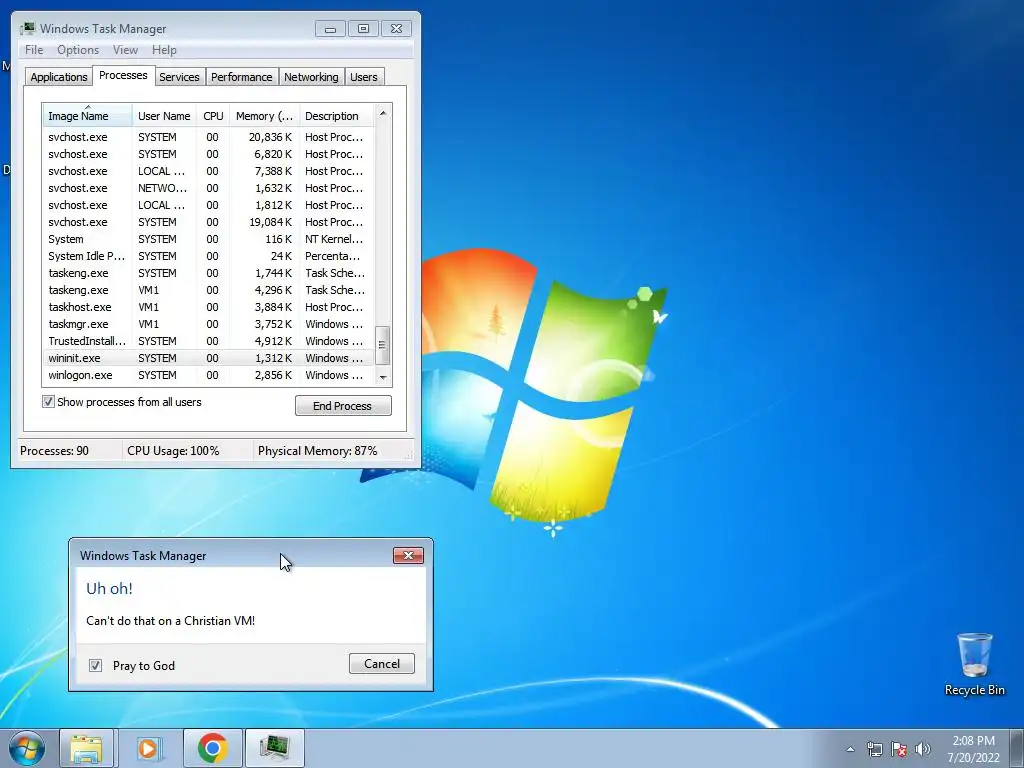Sort by the Image Name column header

coord(87,116)
